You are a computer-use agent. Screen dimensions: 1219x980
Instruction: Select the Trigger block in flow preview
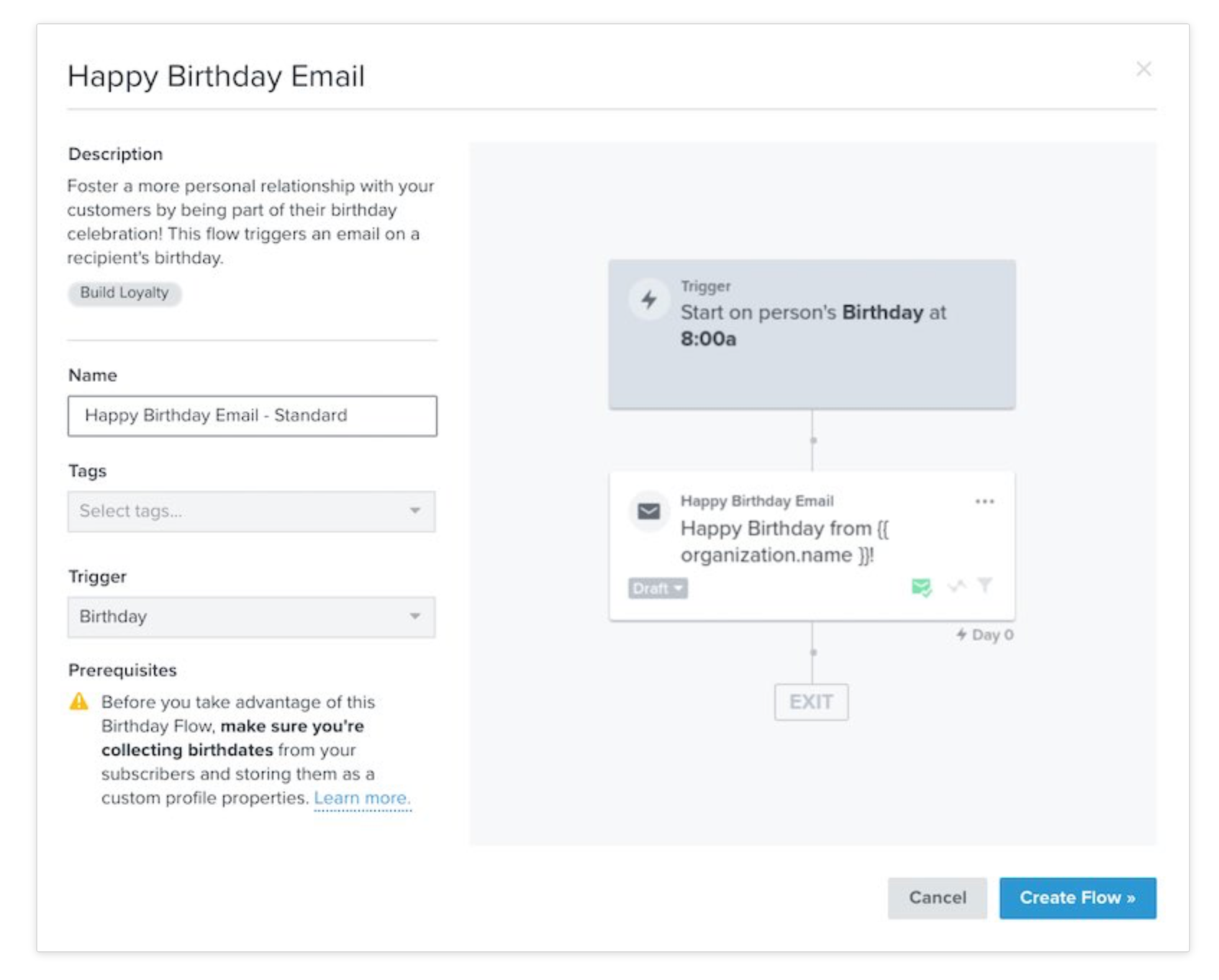pos(812,335)
